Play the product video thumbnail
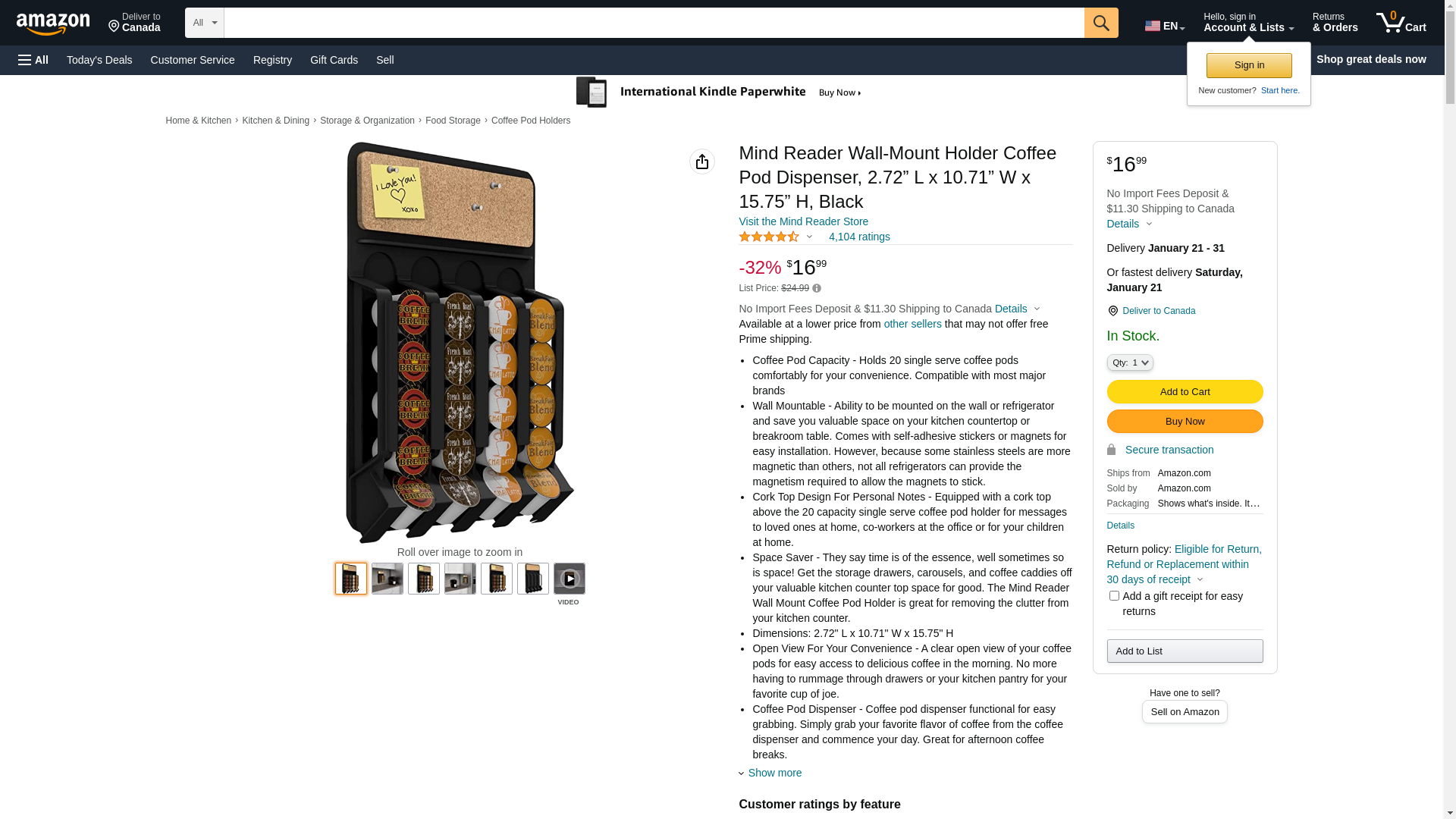The width and height of the screenshot is (1456, 819). [570, 579]
